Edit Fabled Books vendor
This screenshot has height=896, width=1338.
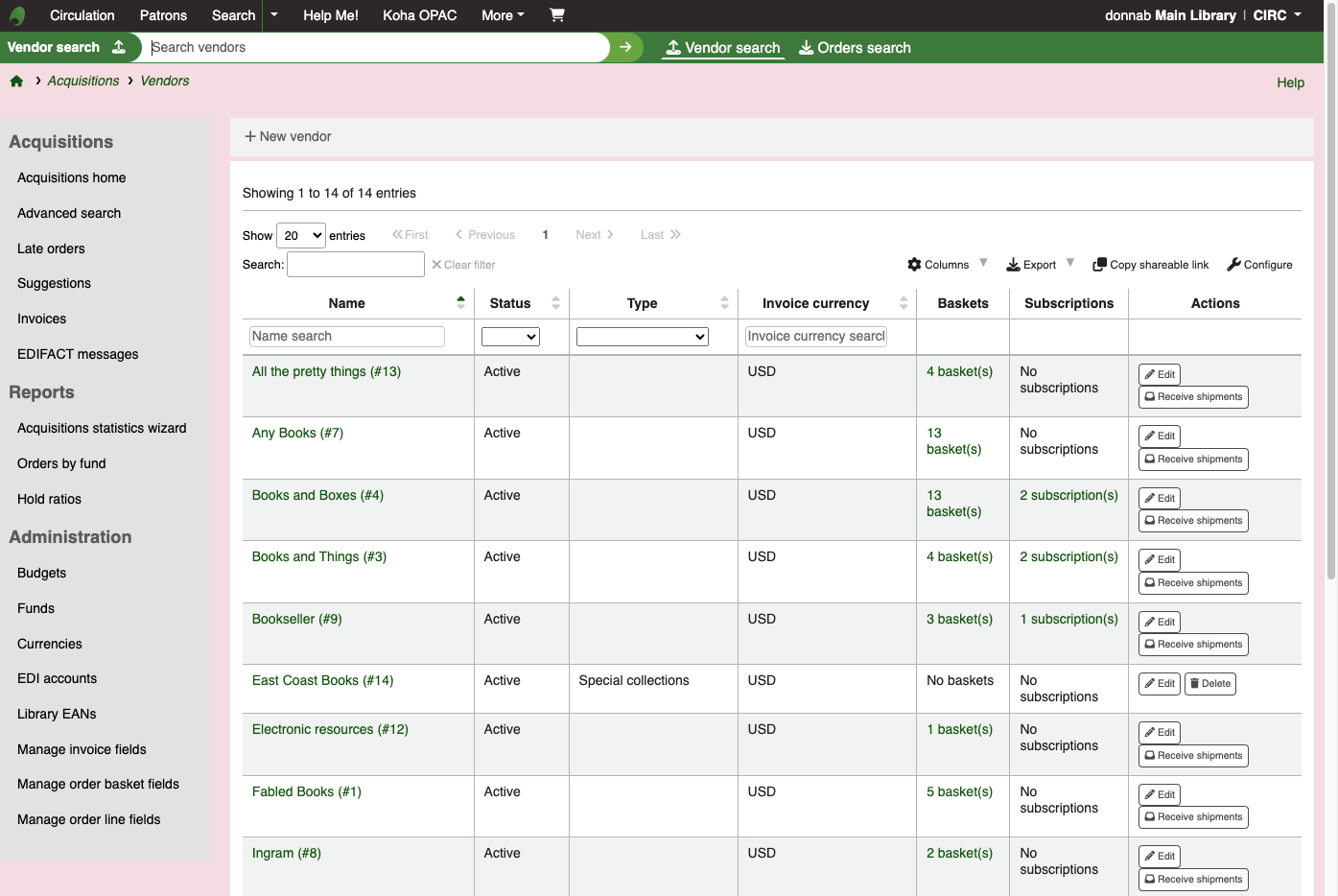pyautogui.click(x=1160, y=794)
